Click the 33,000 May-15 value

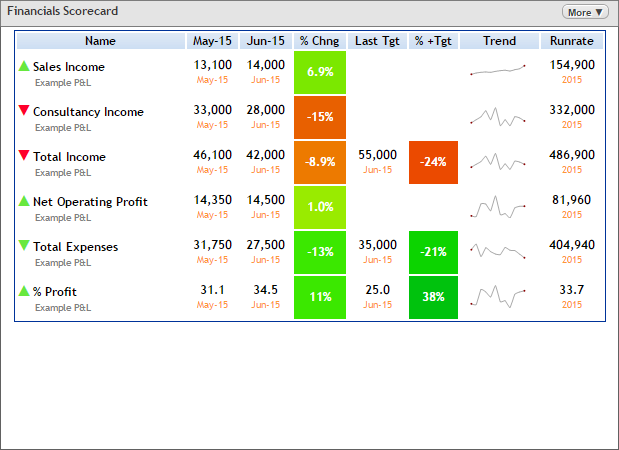tap(212, 110)
